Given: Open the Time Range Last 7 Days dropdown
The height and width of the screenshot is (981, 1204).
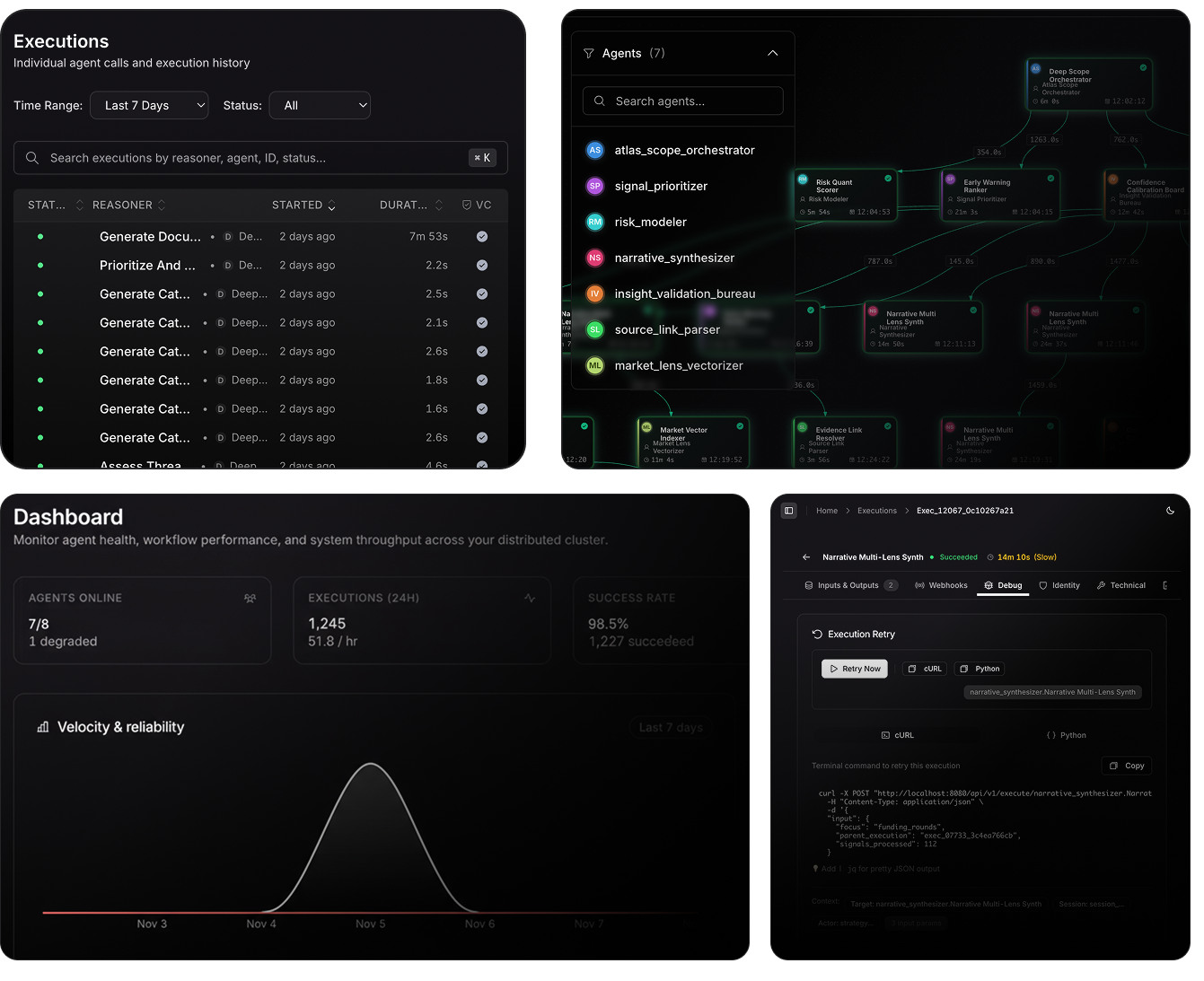Looking at the screenshot, I should pyautogui.click(x=149, y=105).
